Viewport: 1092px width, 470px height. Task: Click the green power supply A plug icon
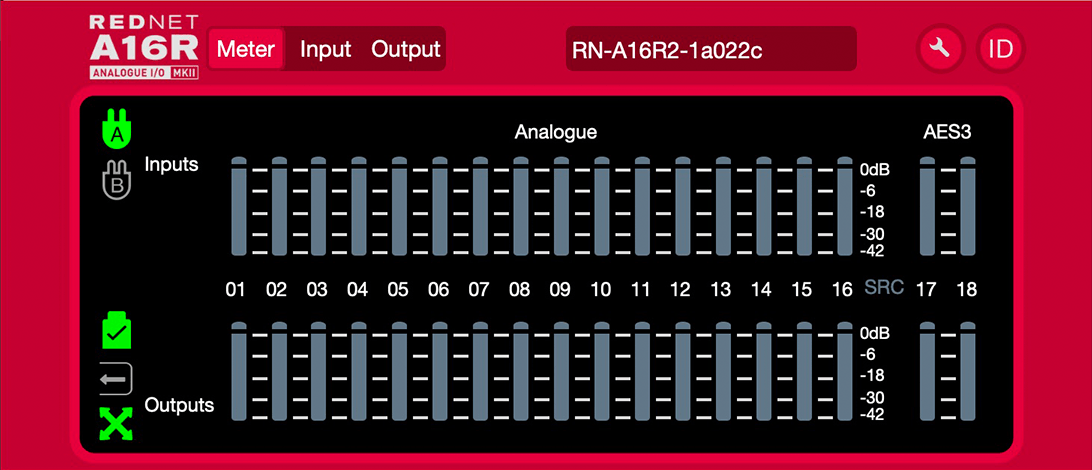click(116, 130)
